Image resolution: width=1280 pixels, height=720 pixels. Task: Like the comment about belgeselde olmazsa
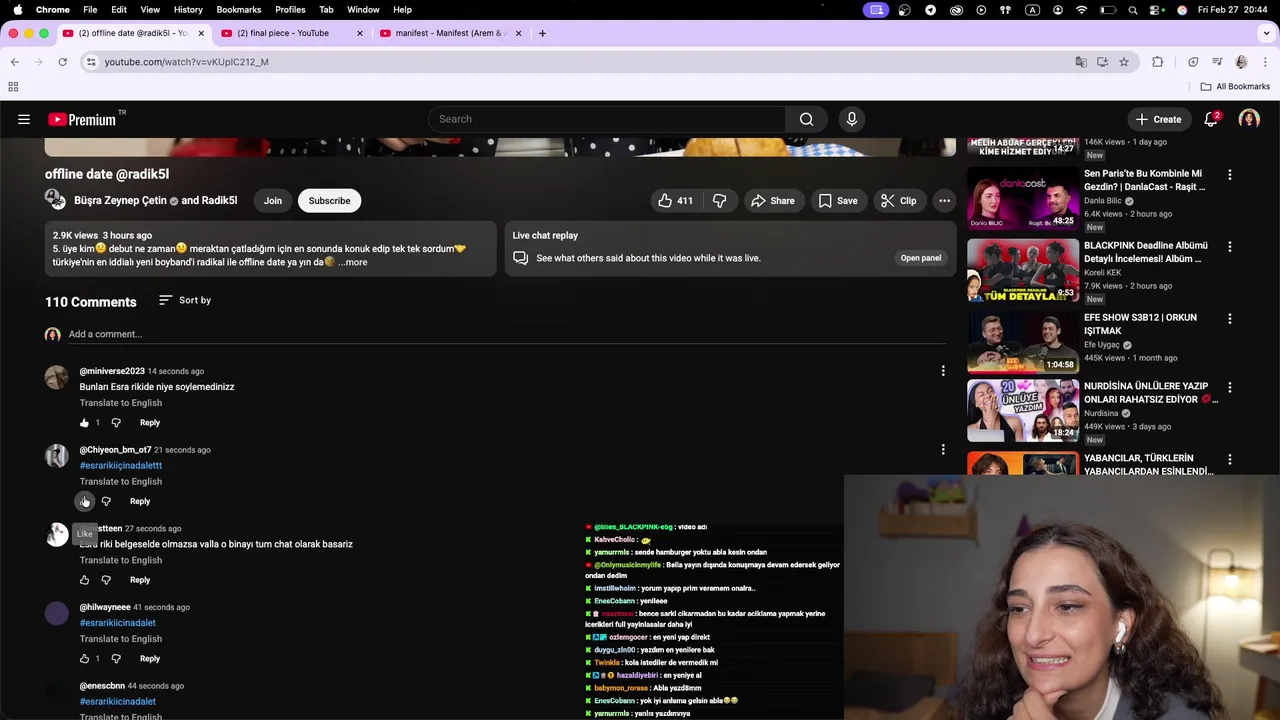pyautogui.click(x=84, y=580)
